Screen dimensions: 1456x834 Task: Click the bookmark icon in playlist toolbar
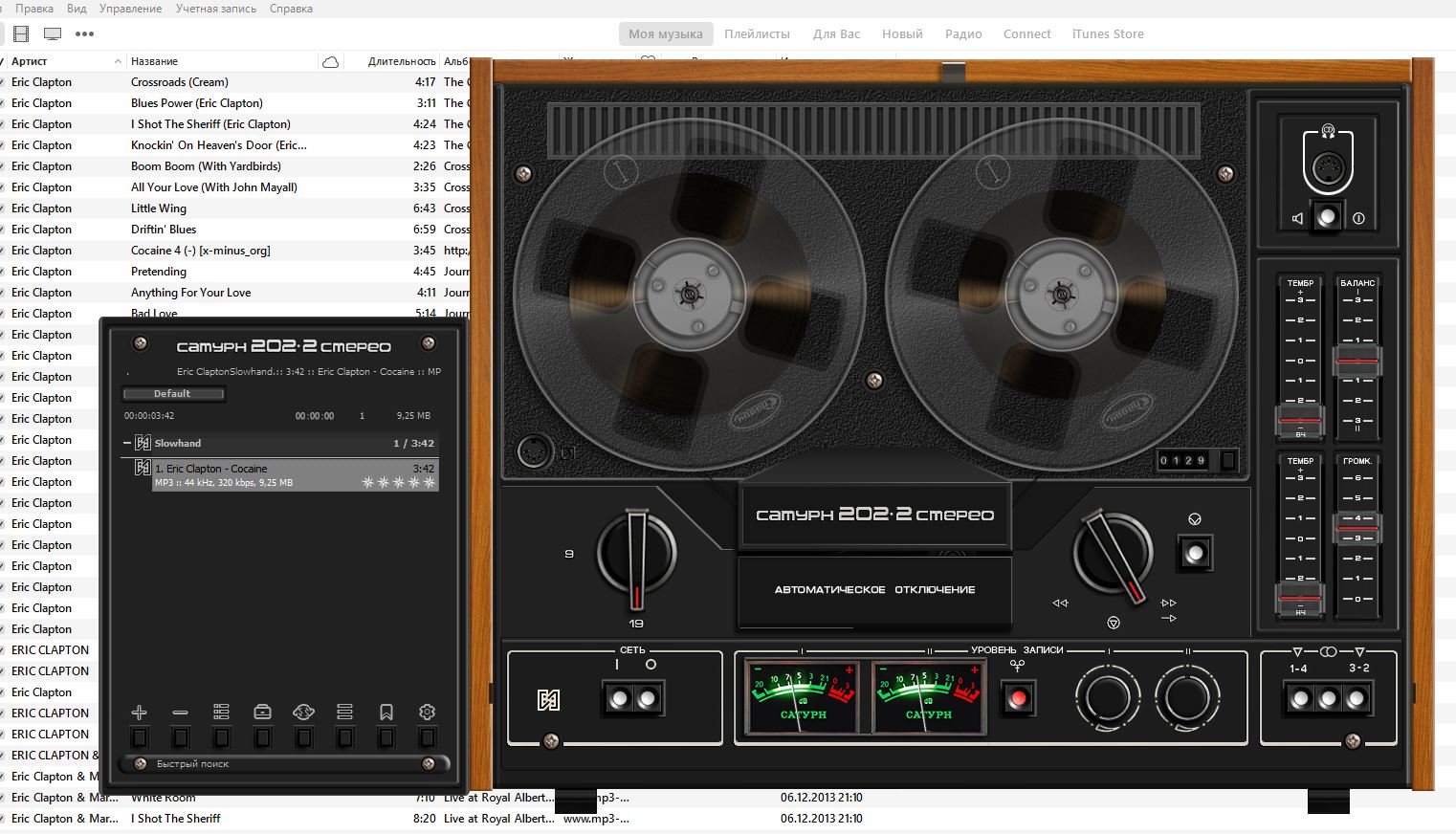click(386, 713)
